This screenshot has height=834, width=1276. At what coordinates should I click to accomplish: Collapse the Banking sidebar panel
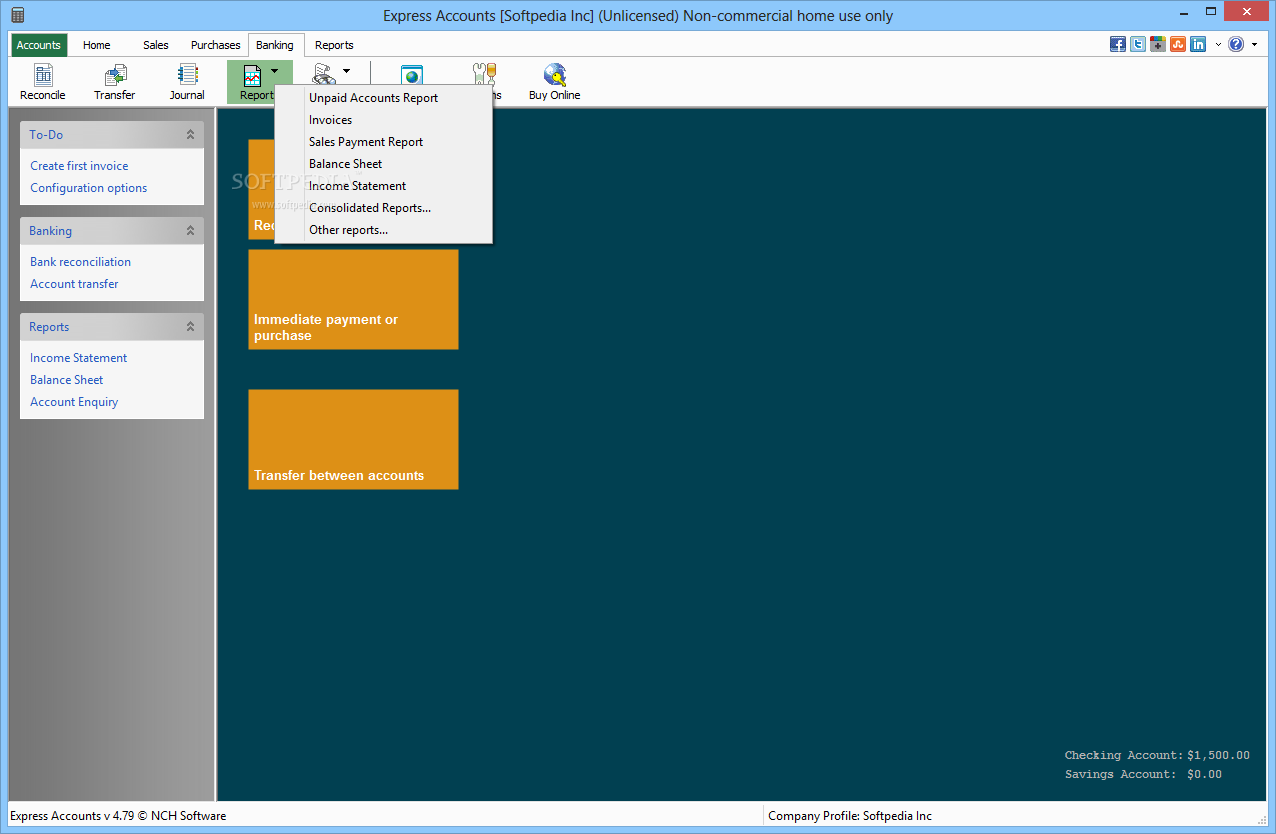(x=190, y=230)
